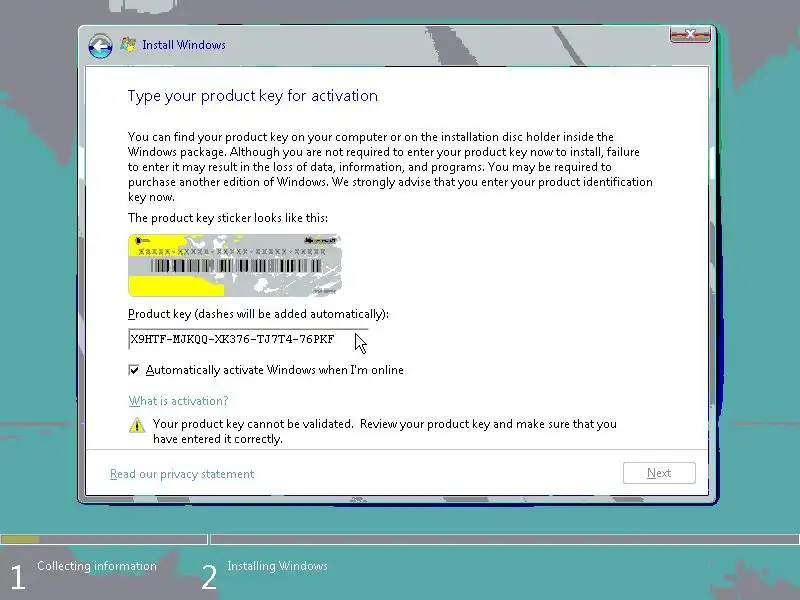Click the 'You can find your product key' paragraph
800x600 pixels.
point(390,167)
